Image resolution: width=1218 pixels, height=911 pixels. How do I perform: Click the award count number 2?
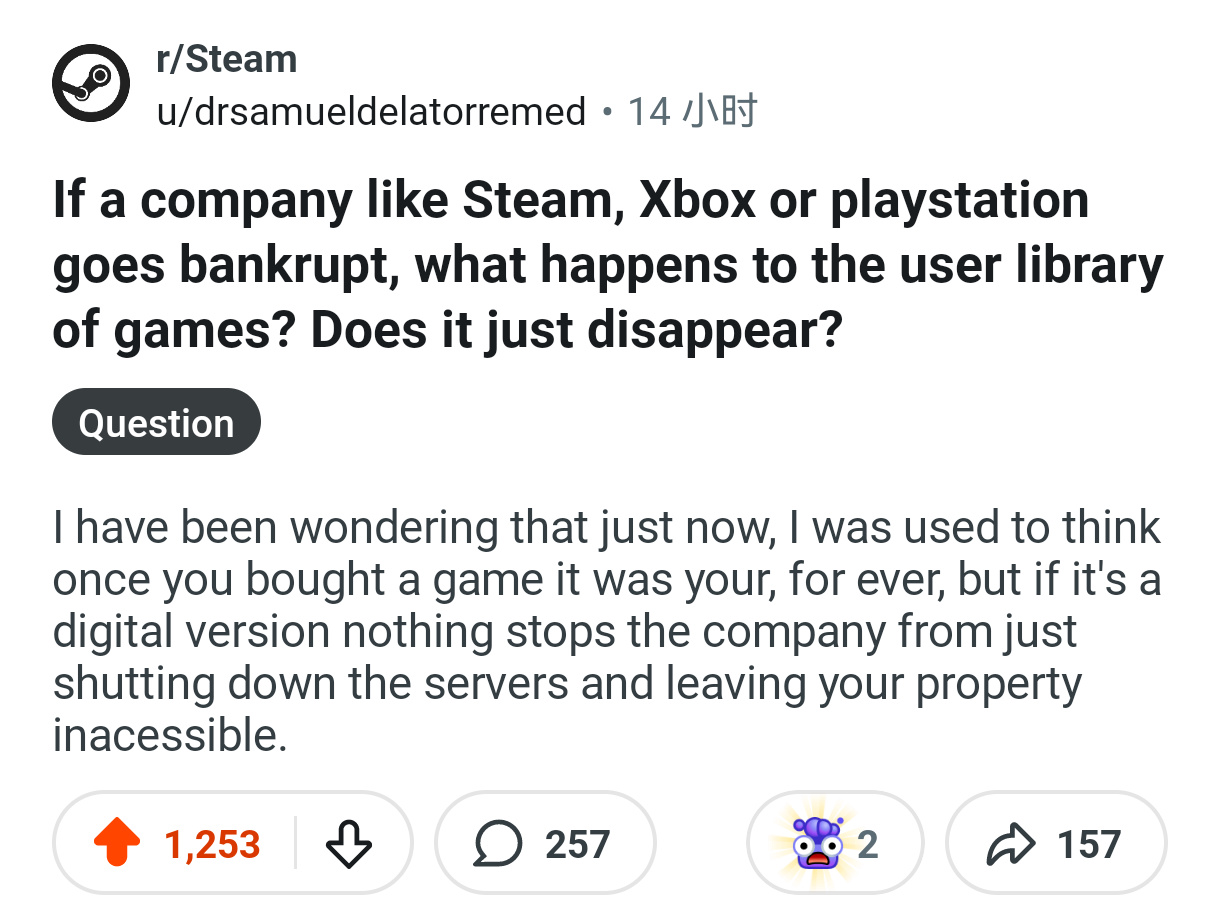click(x=867, y=844)
